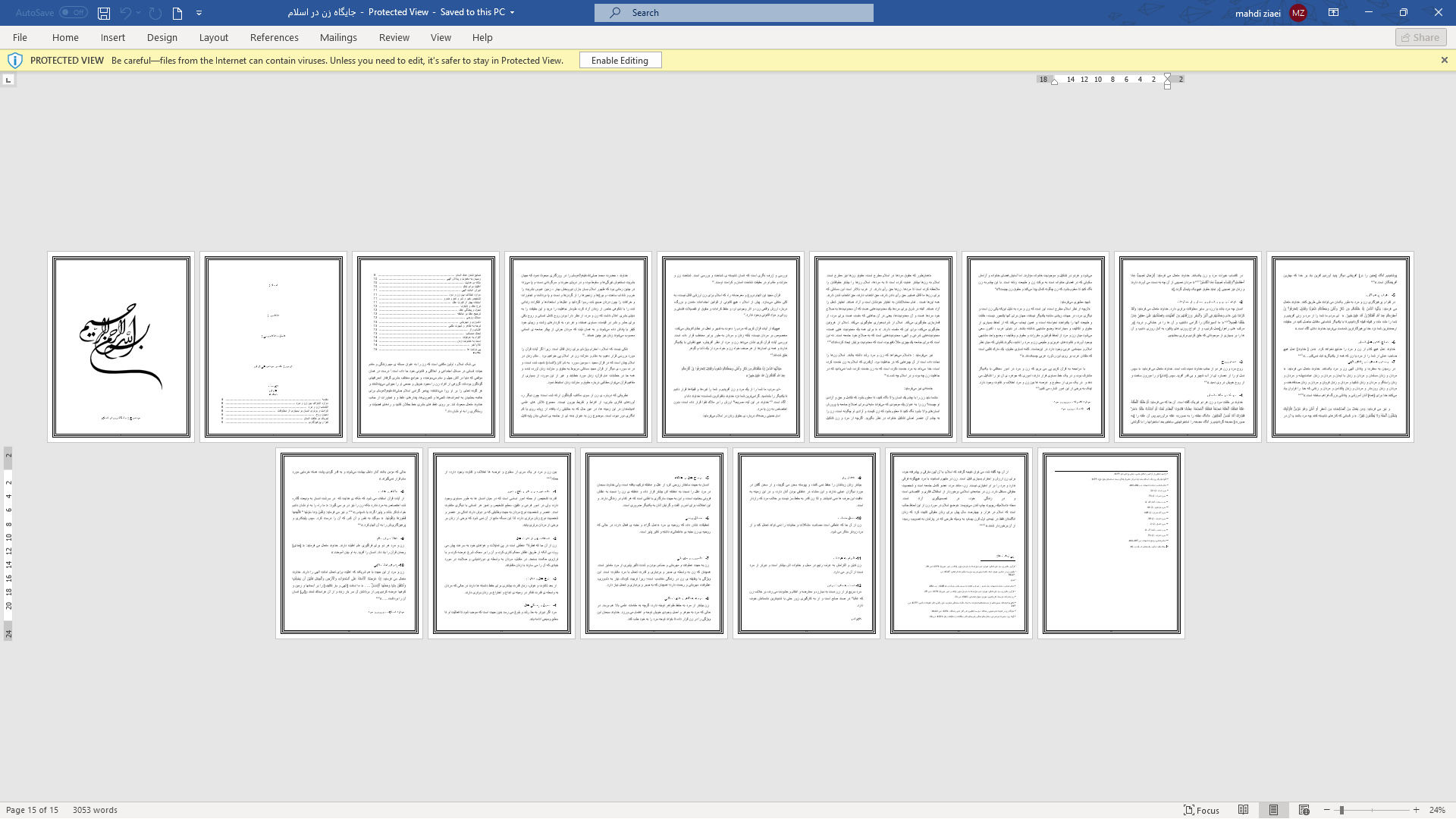The height and width of the screenshot is (819, 1456).
Task: Click the Read Mode view icon
Action: tap(1243, 809)
